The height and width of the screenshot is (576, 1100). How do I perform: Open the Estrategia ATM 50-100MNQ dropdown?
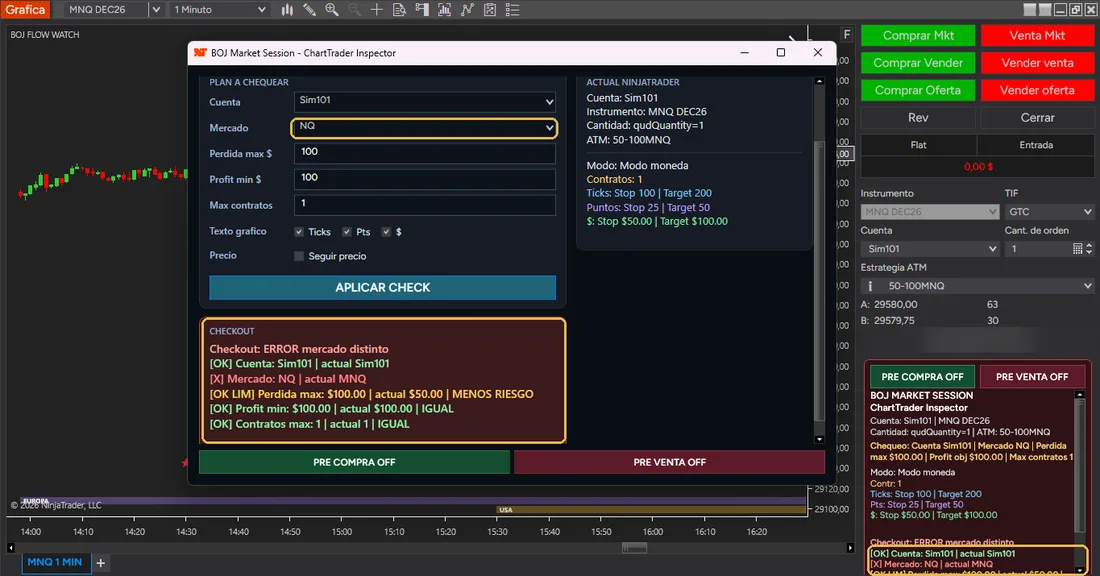(977, 286)
